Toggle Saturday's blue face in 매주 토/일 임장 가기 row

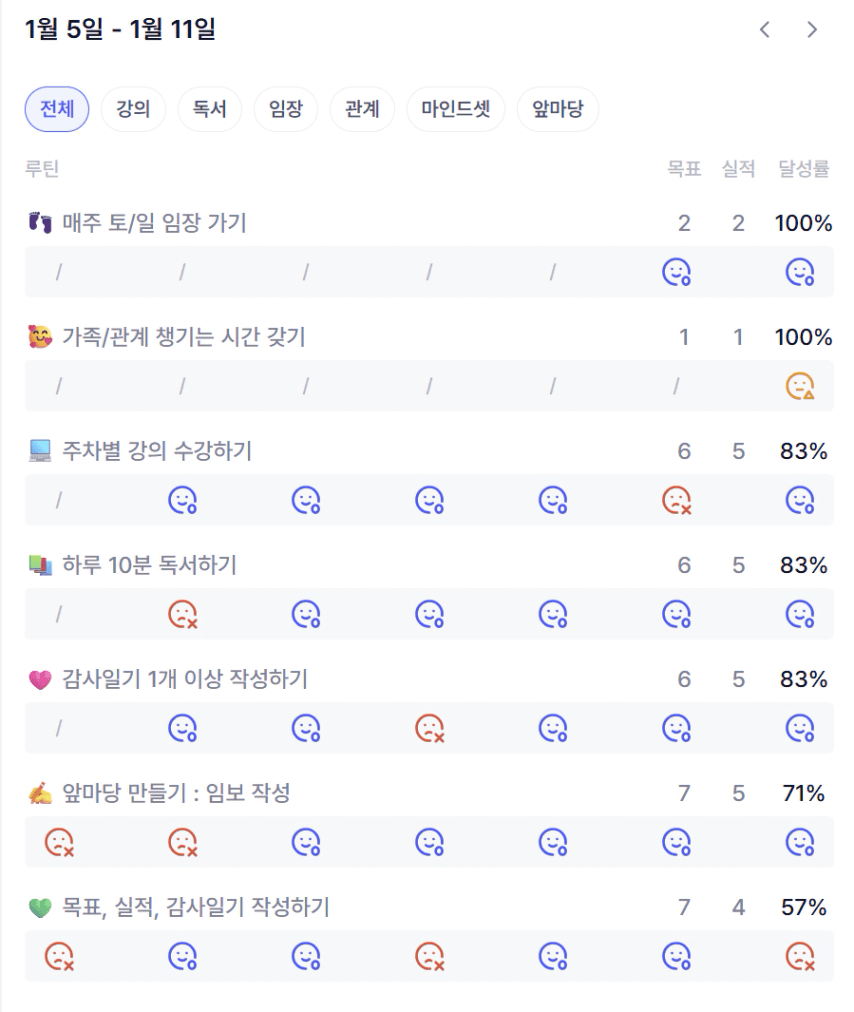pyautogui.click(x=677, y=272)
